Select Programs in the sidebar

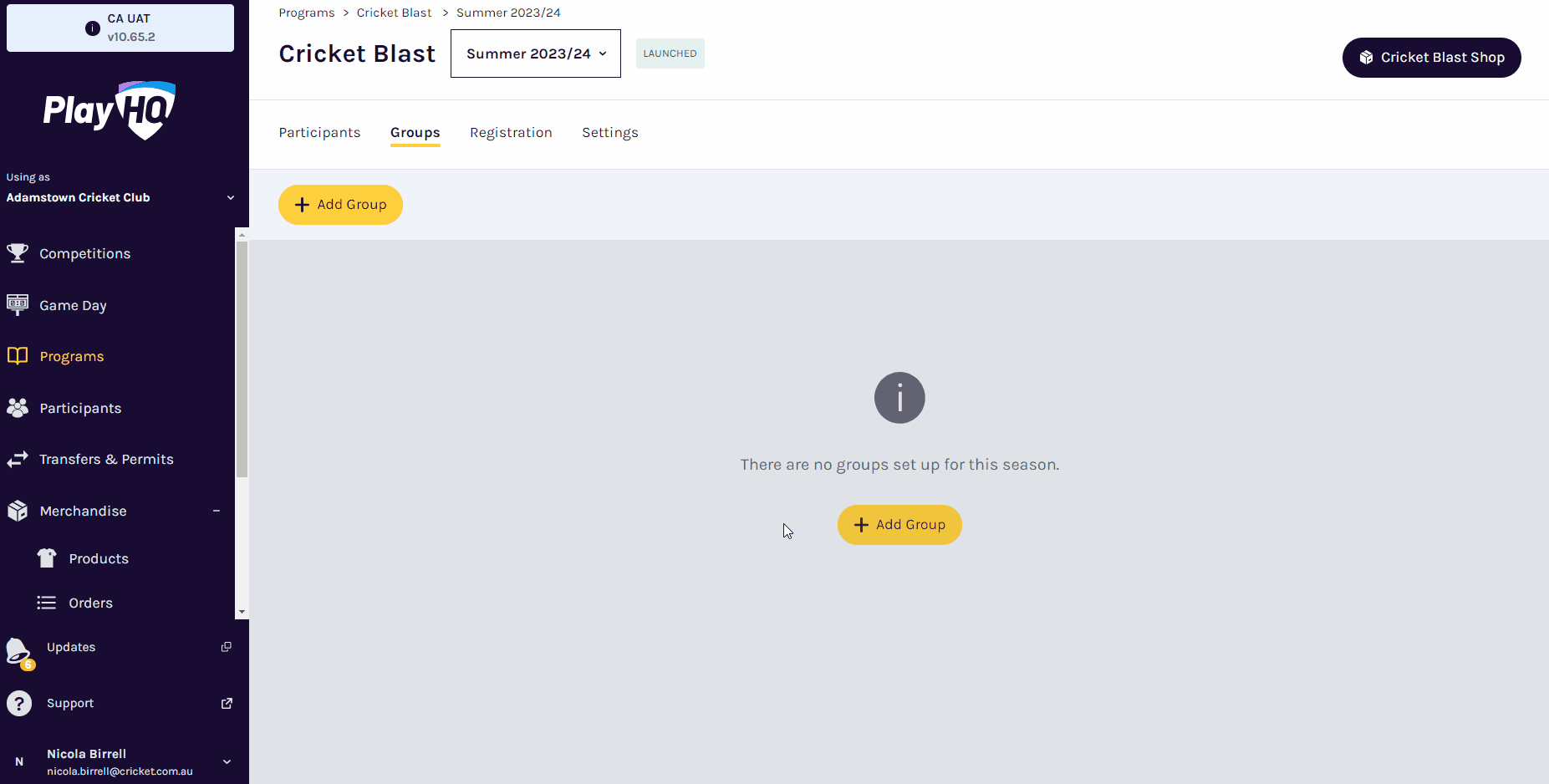tap(72, 356)
